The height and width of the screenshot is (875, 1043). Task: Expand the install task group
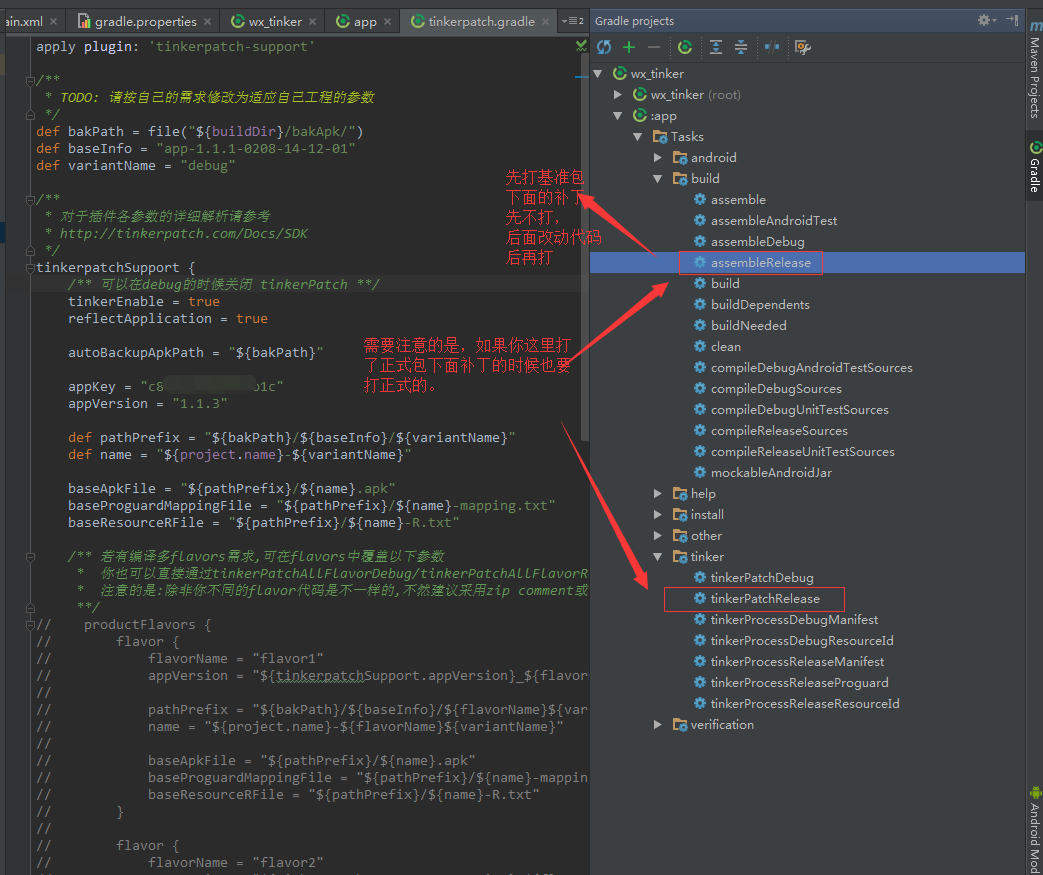click(658, 514)
